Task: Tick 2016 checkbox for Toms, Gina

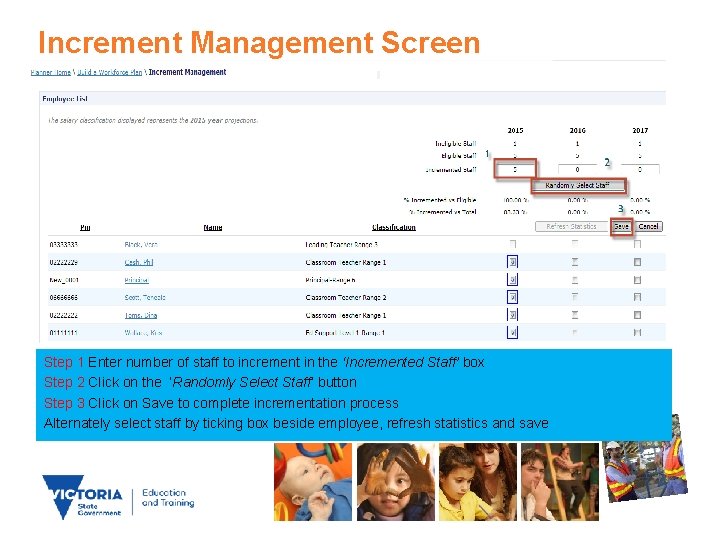Action: pyautogui.click(x=575, y=315)
